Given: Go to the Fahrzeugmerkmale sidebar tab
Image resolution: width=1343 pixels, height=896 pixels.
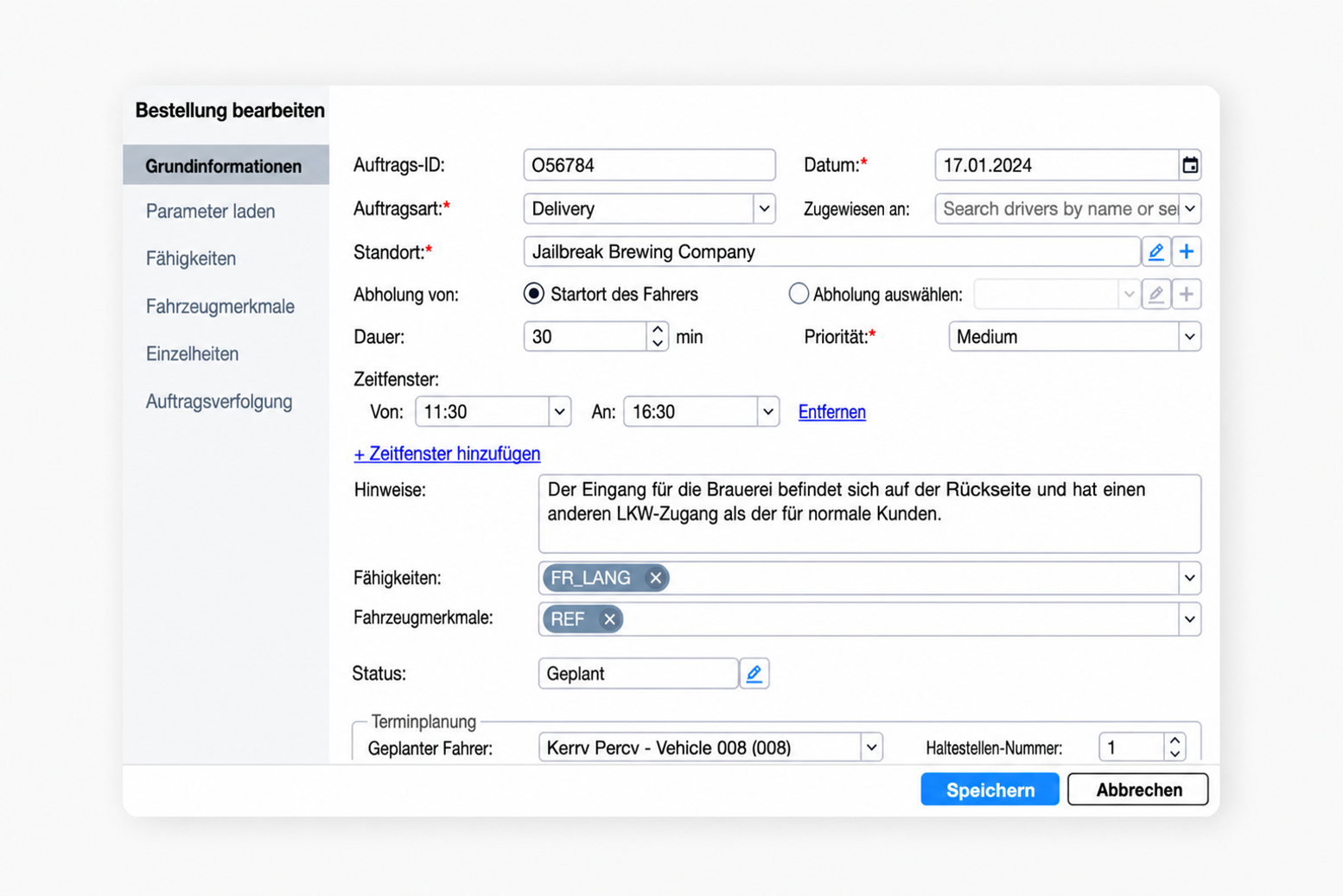Looking at the screenshot, I should 220,307.
